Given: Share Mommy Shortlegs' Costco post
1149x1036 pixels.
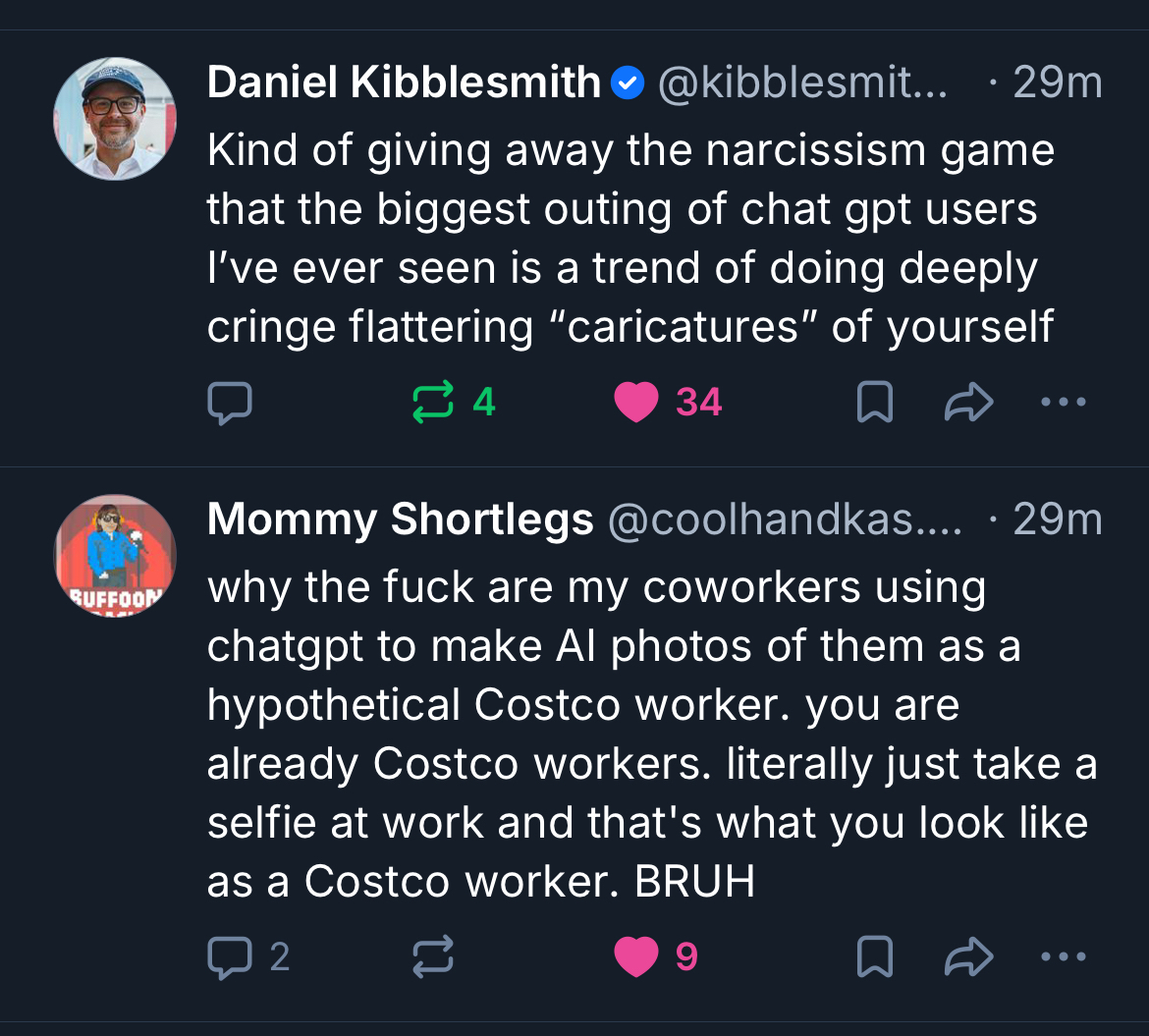Looking at the screenshot, I should point(969,956).
